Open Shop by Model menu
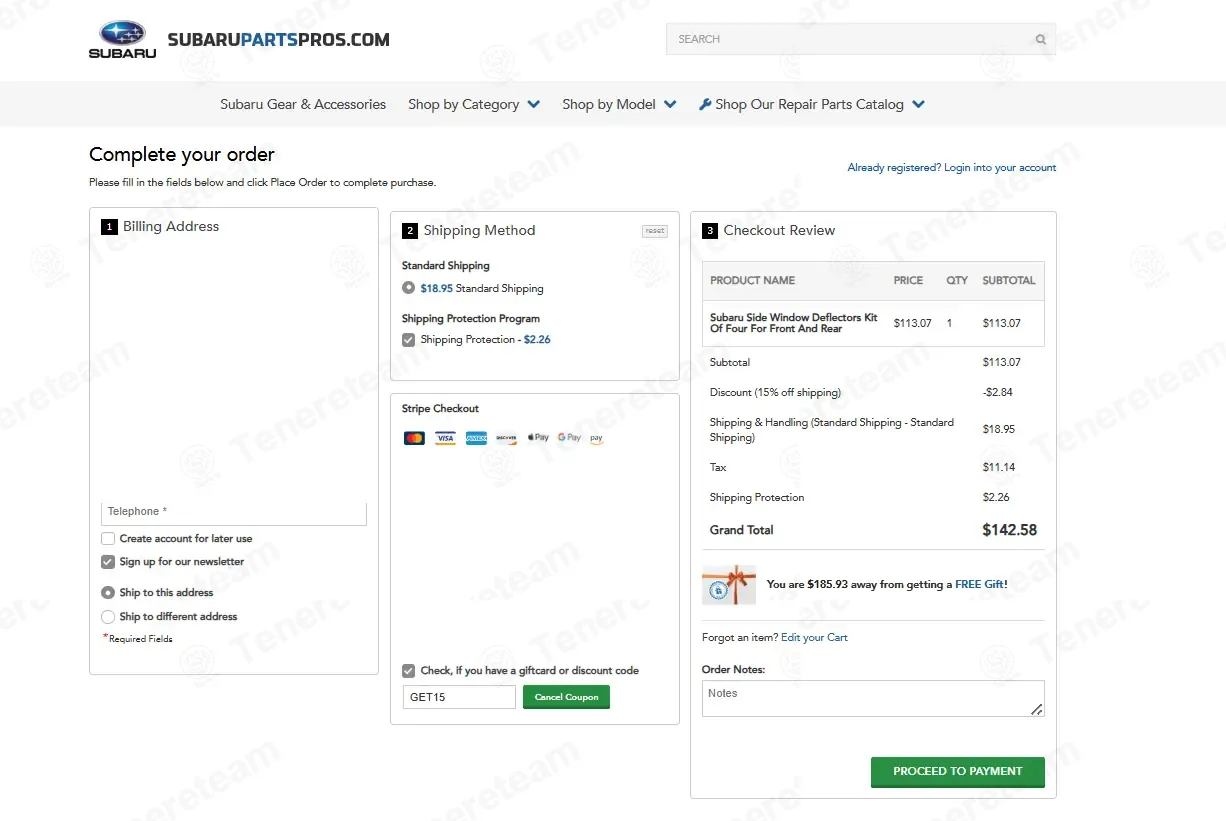 click(609, 104)
